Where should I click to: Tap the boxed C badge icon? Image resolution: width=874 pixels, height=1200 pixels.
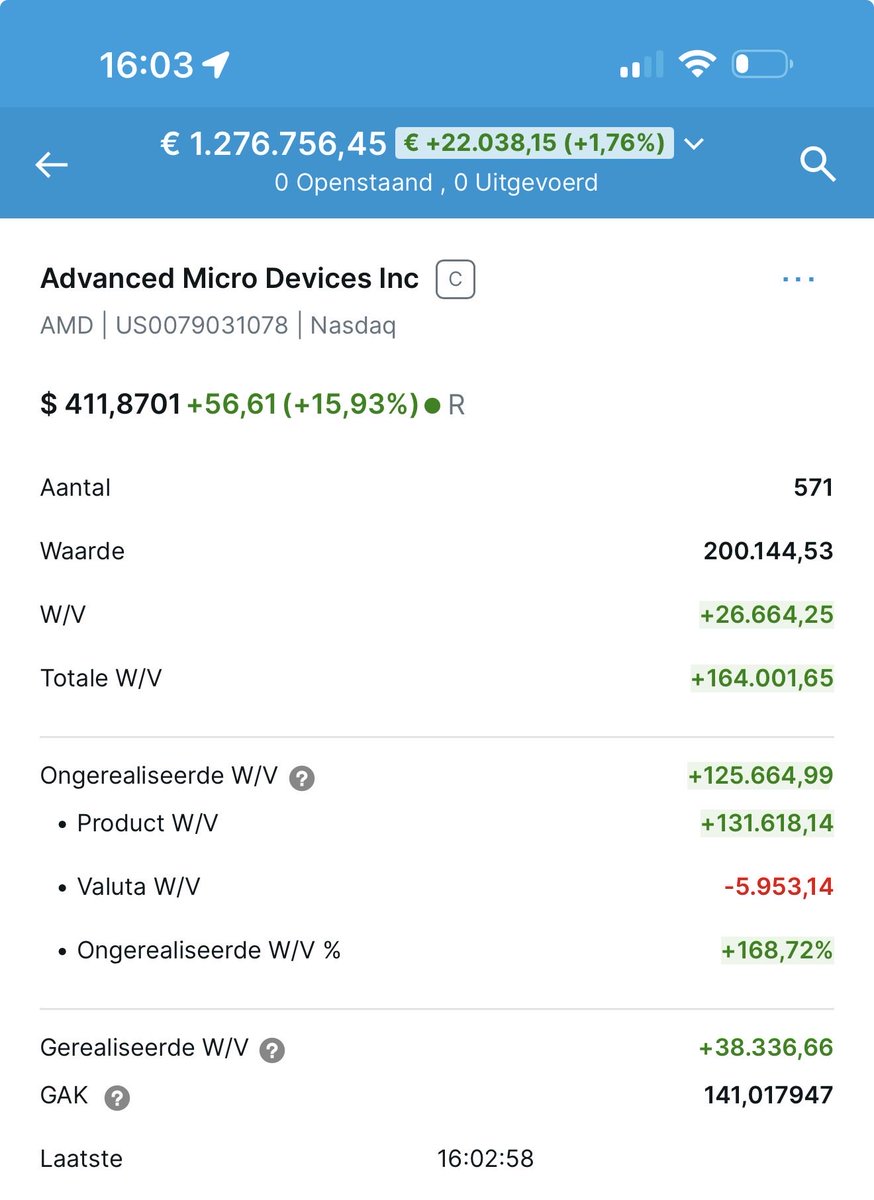[455, 279]
